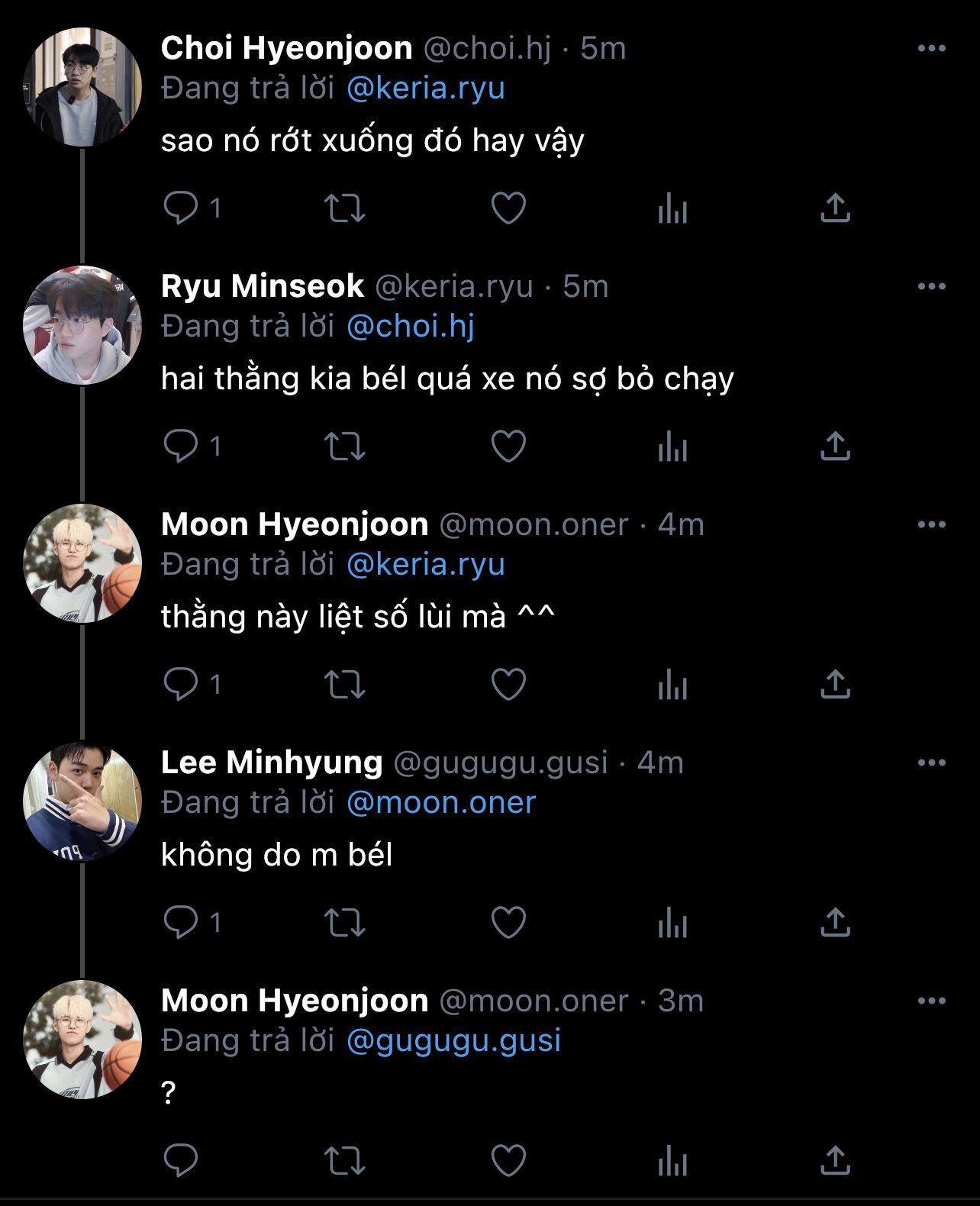Viewport: 980px width, 1206px height.
Task: View analytics for Ryu Minseok's reply
Action: click(672, 446)
